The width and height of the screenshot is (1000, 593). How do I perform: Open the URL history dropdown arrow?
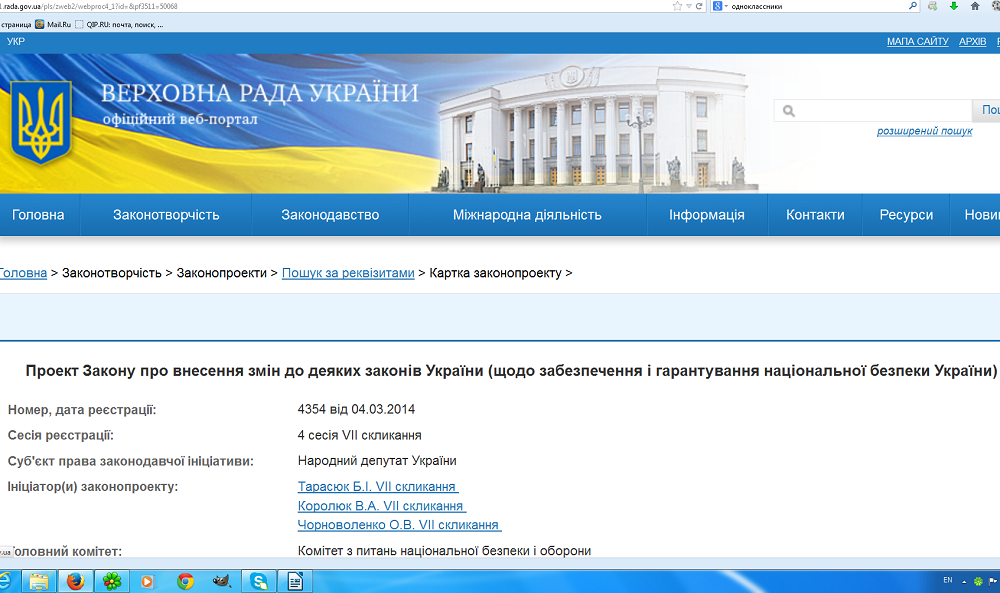pos(690,6)
